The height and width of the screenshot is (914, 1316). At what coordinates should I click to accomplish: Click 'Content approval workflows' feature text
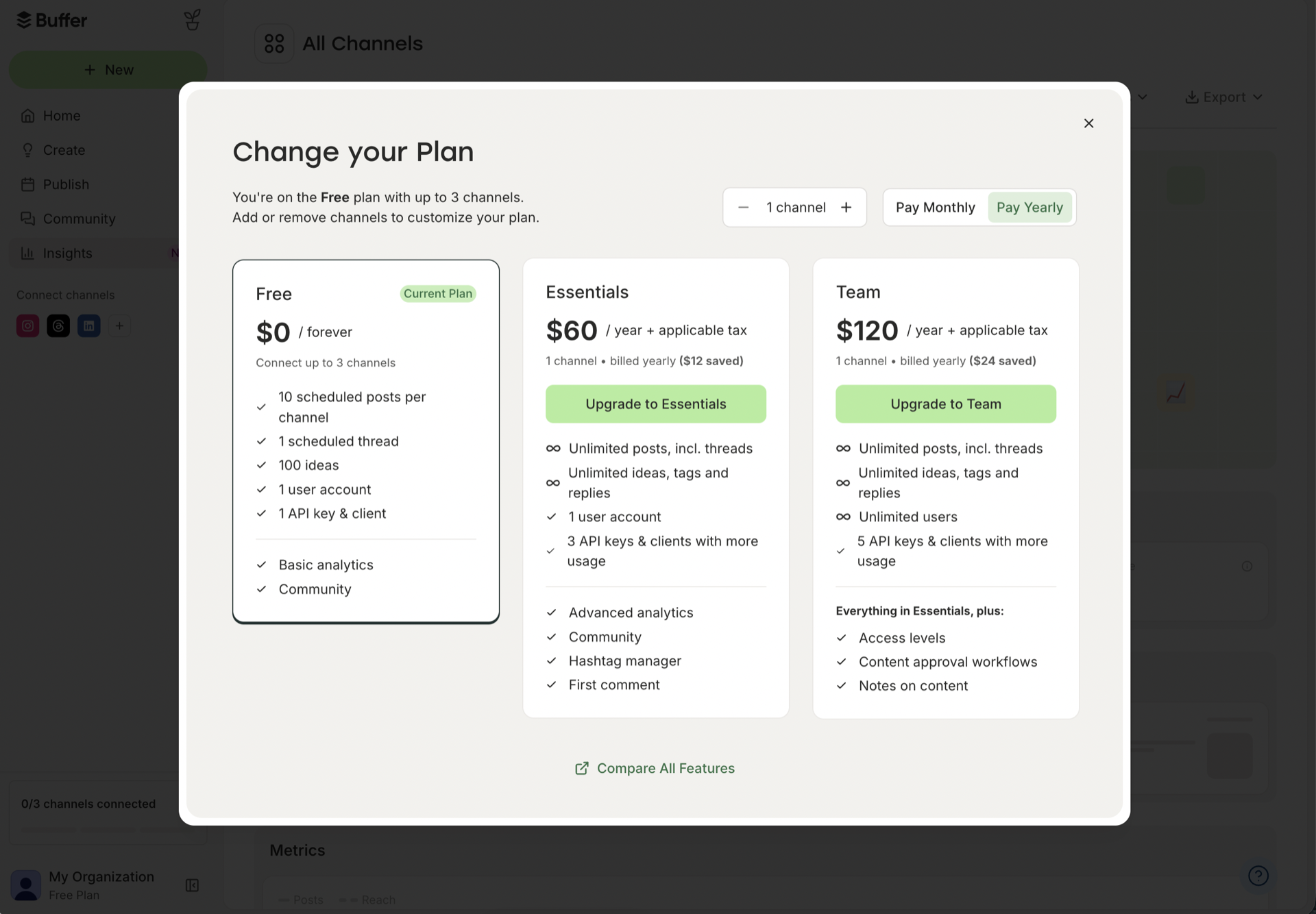coord(948,662)
